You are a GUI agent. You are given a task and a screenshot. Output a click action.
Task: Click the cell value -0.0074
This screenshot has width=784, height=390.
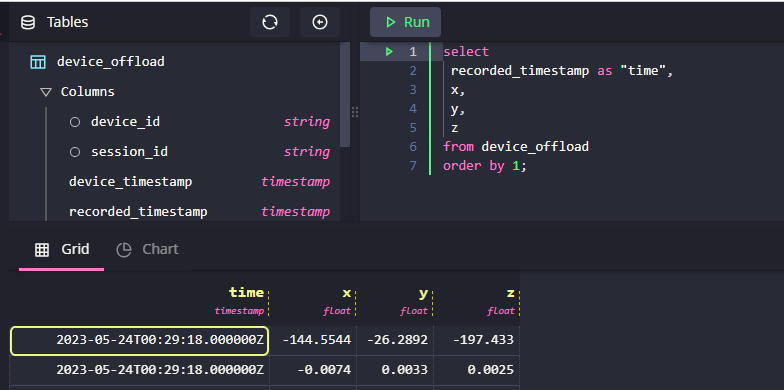pos(324,370)
